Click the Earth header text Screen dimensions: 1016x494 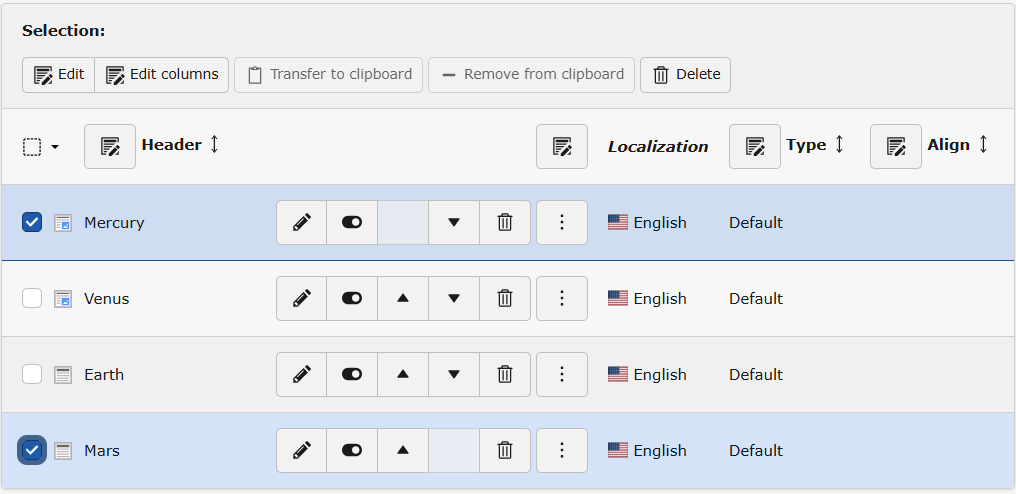coord(104,375)
